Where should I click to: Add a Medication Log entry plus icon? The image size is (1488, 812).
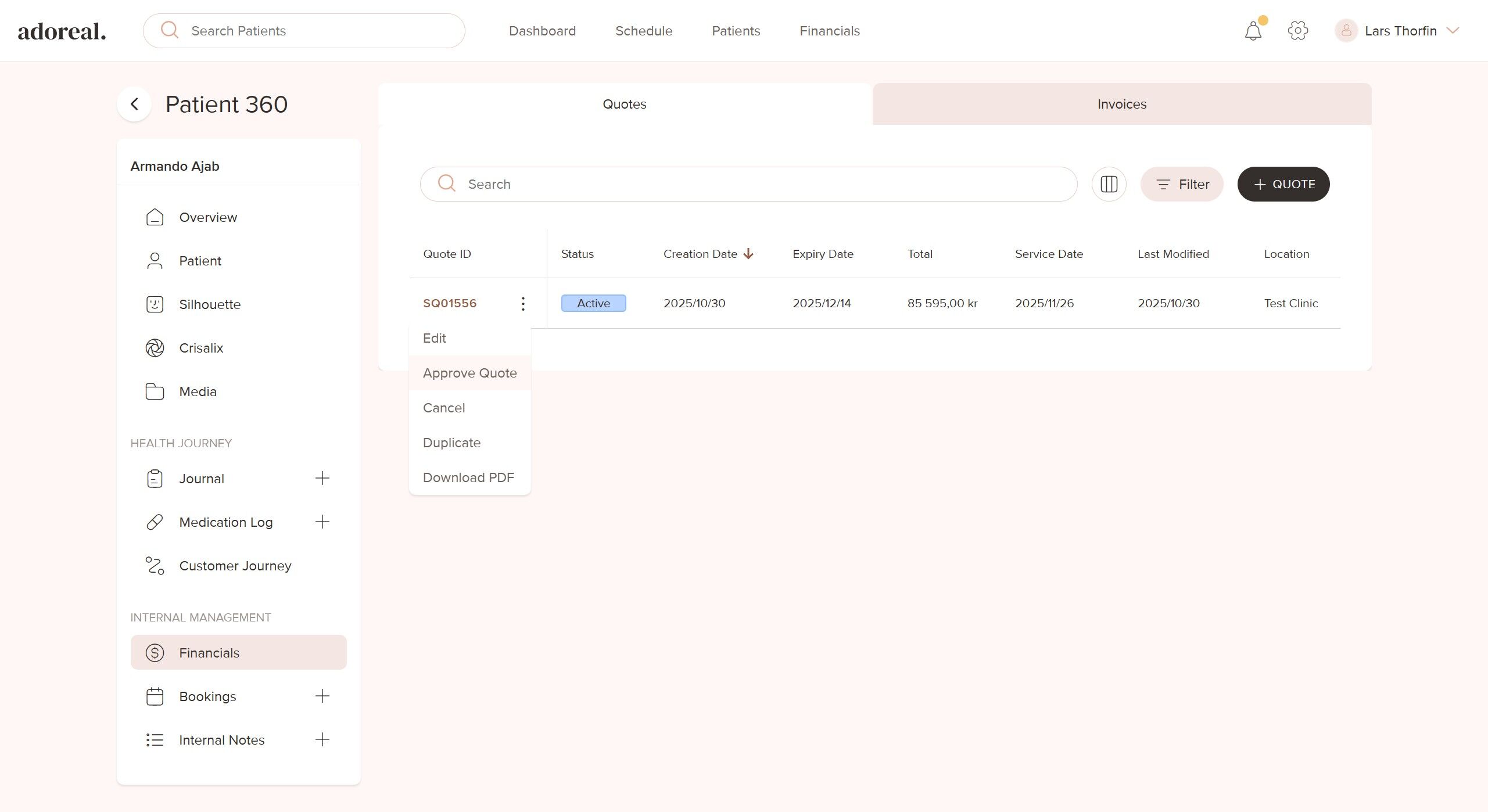[x=322, y=522]
